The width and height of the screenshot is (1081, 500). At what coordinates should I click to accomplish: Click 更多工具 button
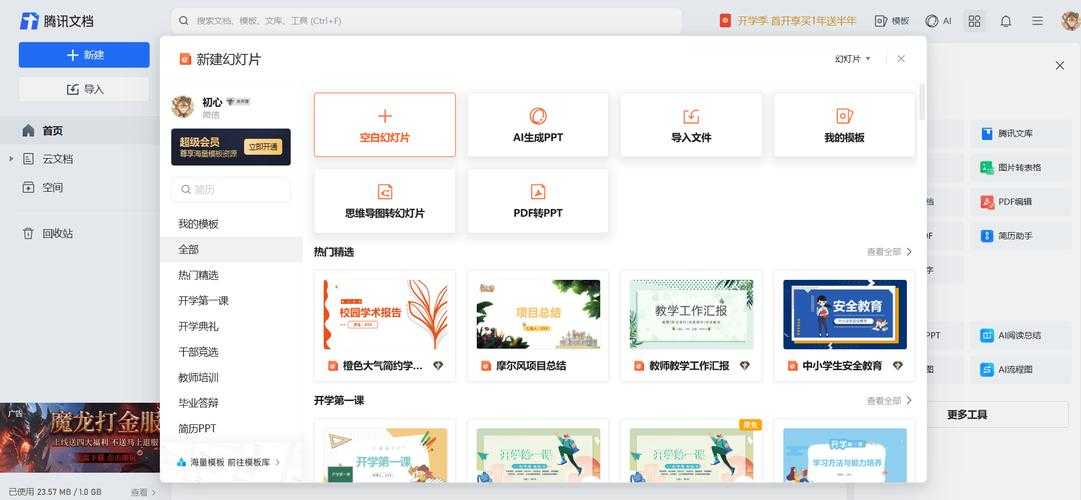967,414
